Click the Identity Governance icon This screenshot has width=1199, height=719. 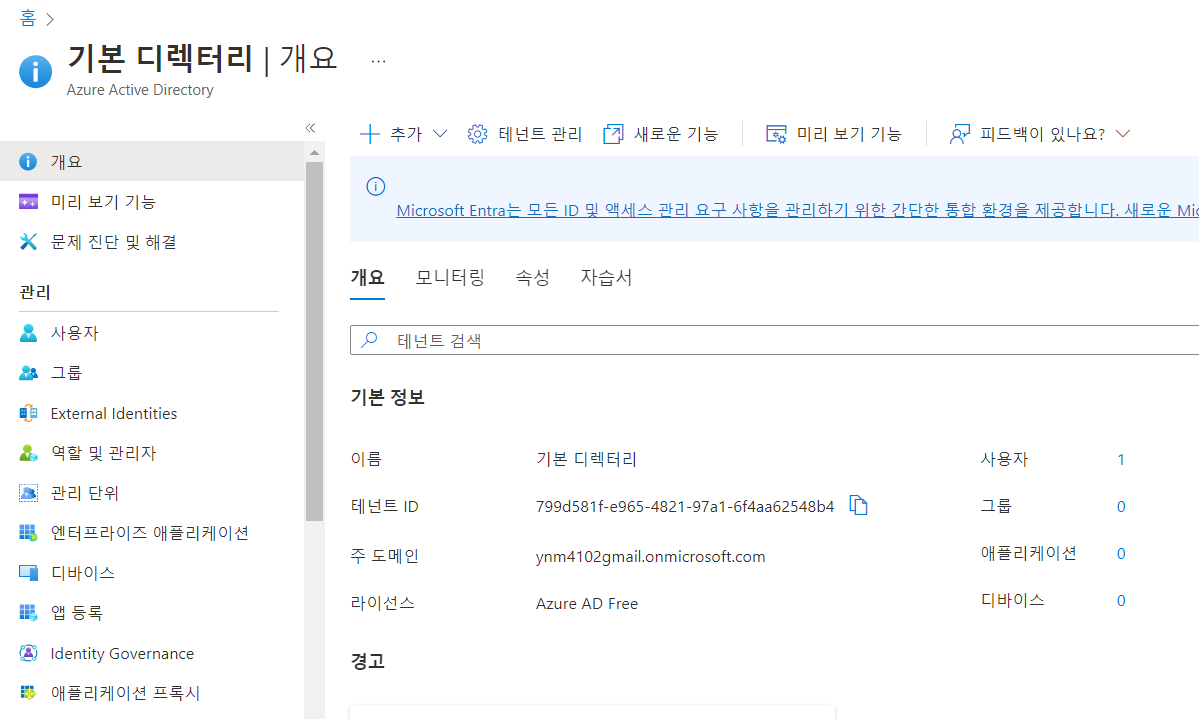[28, 653]
